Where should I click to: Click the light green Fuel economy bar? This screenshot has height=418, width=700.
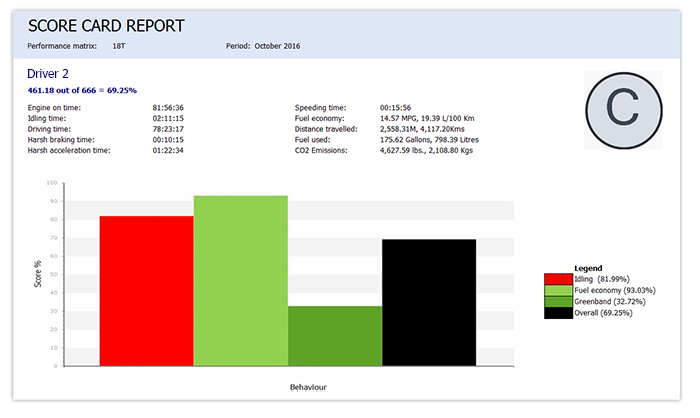coord(240,280)
